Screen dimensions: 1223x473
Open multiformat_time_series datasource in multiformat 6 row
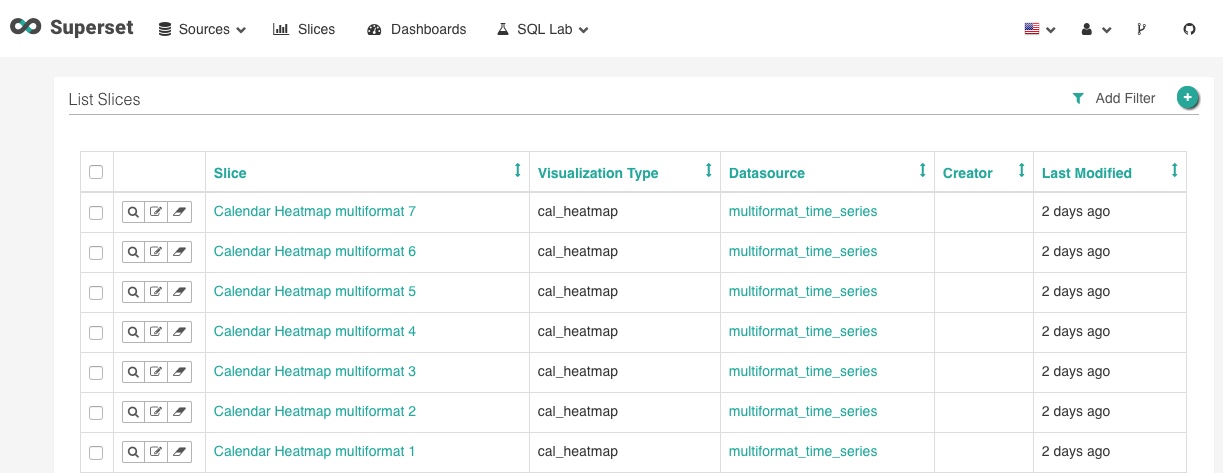coord(803,251)
